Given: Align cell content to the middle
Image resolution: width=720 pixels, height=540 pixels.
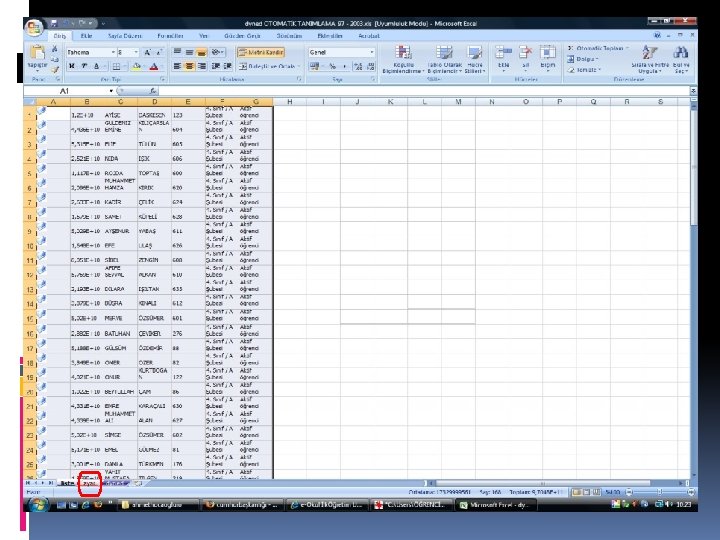Looking at the screenshot, I should [189, 52].
